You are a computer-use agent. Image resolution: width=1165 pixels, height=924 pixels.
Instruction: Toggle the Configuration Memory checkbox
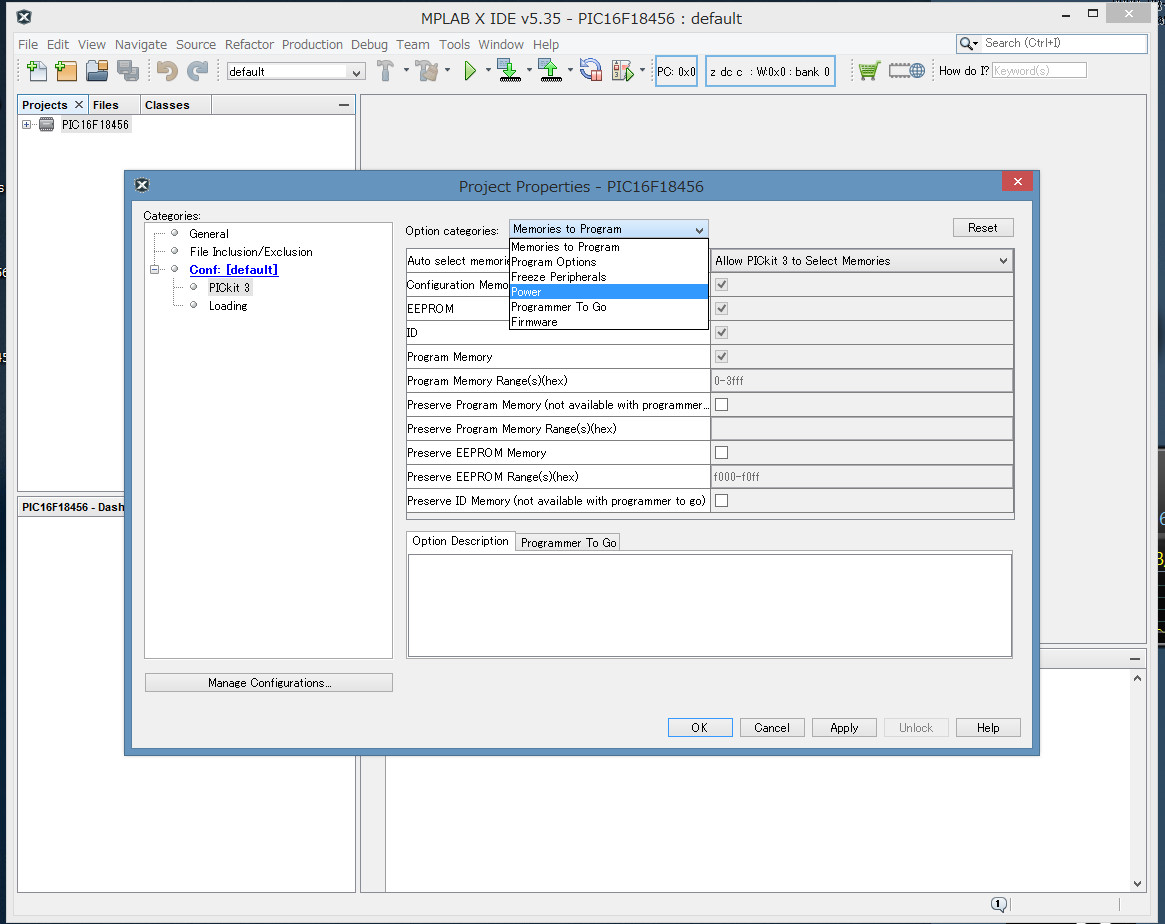(x=721, y=284)
